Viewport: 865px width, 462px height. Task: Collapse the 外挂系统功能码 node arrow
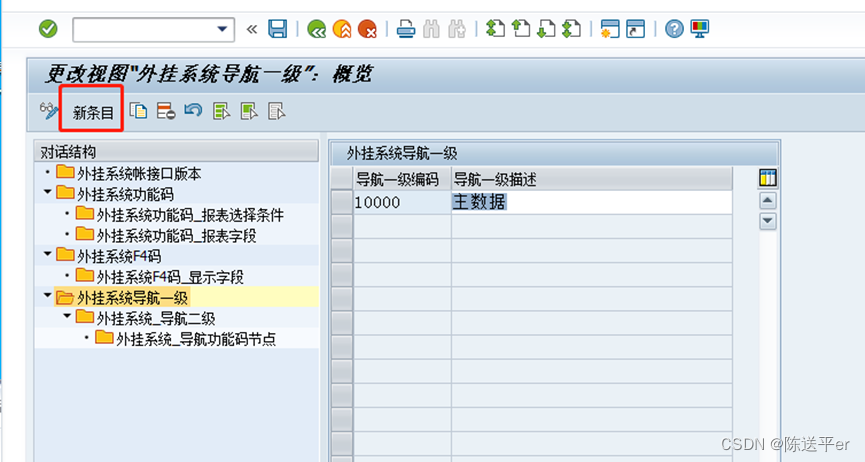click(47, 192)
